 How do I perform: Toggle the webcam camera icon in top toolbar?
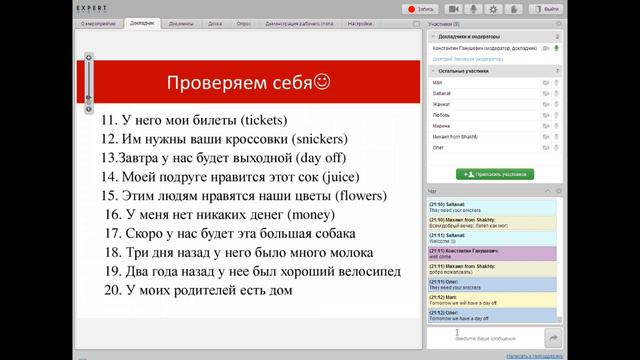coord(453,9)
